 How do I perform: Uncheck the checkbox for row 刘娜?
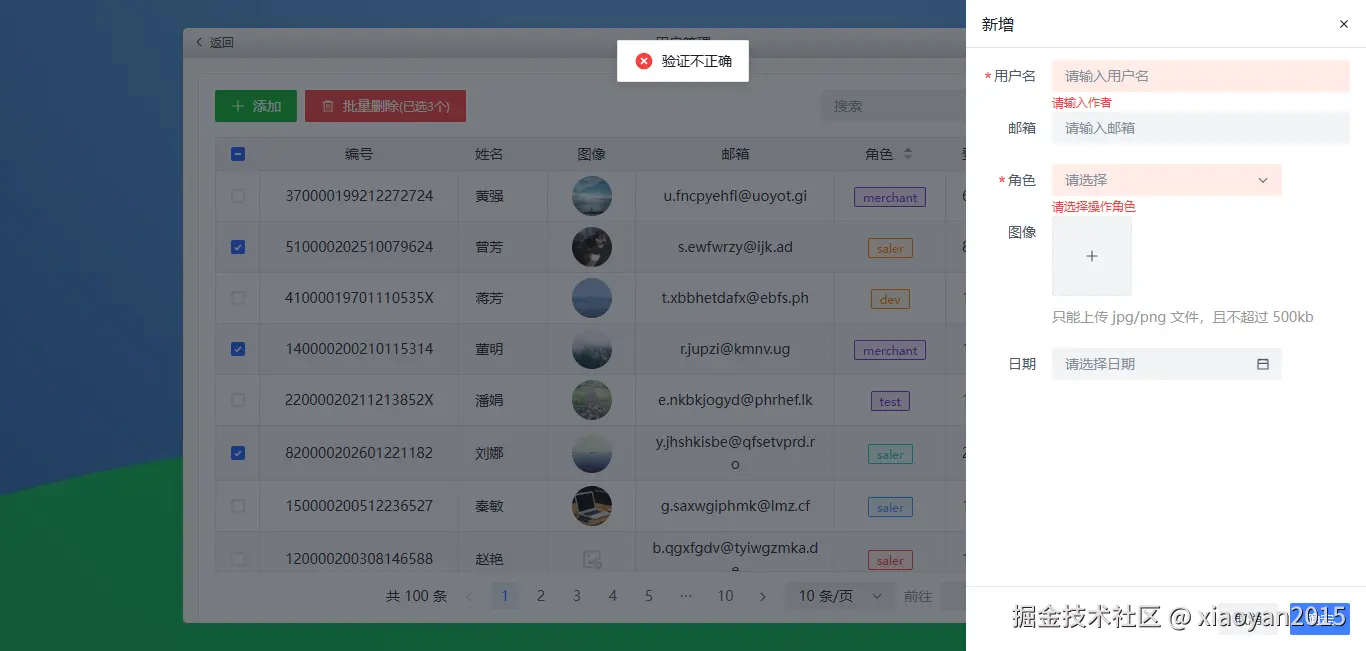pos(238,453)
